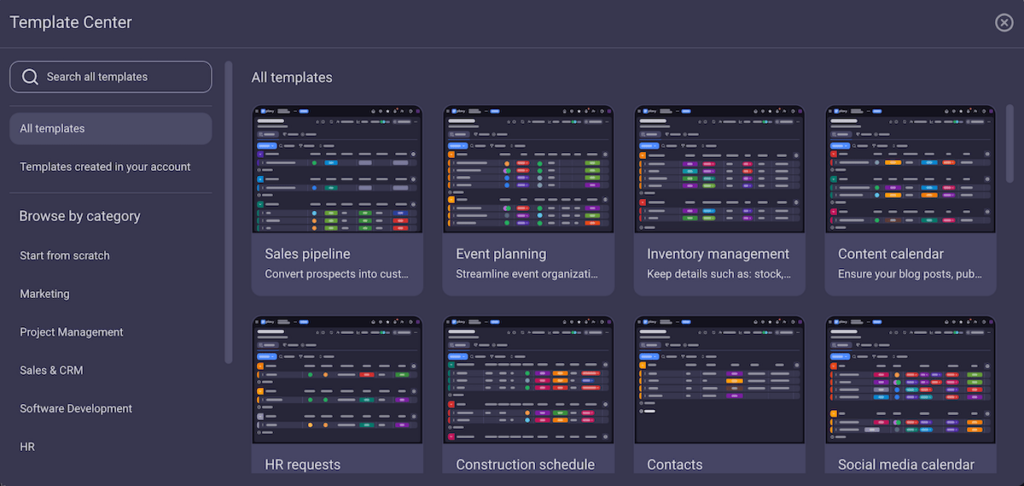Select the Sales & CRM category
The height and width of the screenshot is (486, 1024).
coord(52,370)
